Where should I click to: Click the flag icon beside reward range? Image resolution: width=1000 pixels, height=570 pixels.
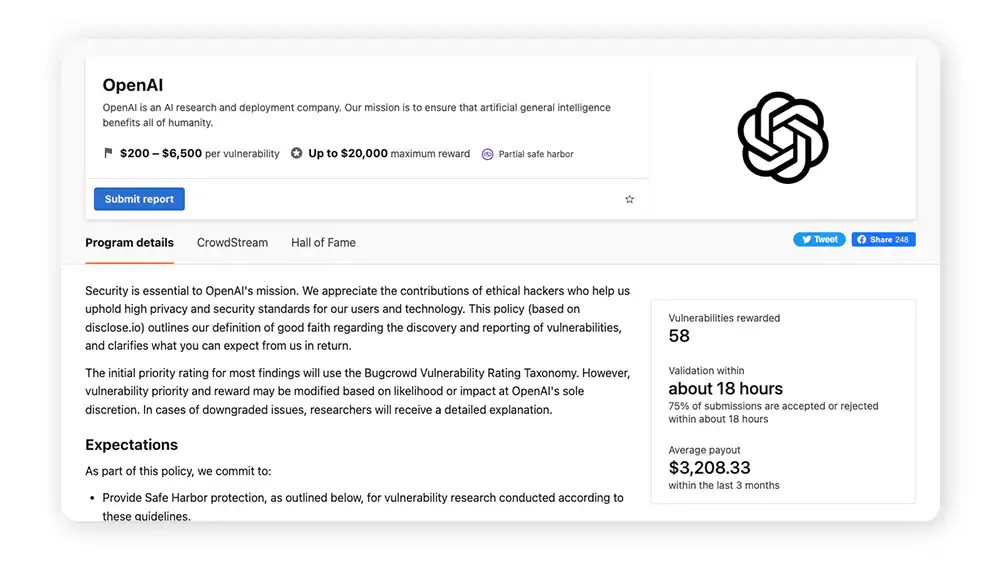coord(108,153)
